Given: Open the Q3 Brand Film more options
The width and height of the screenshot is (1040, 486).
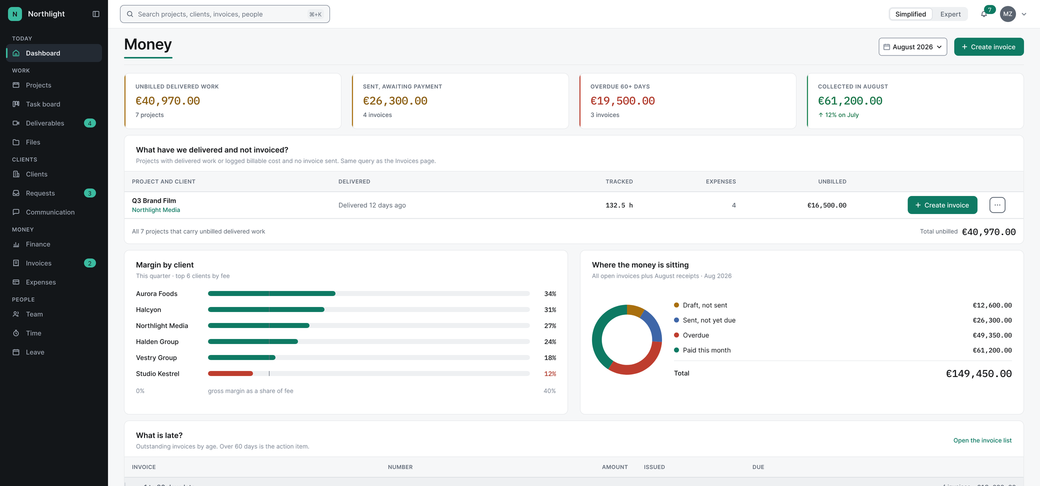Looking at the screenshot, I should 997,205.
